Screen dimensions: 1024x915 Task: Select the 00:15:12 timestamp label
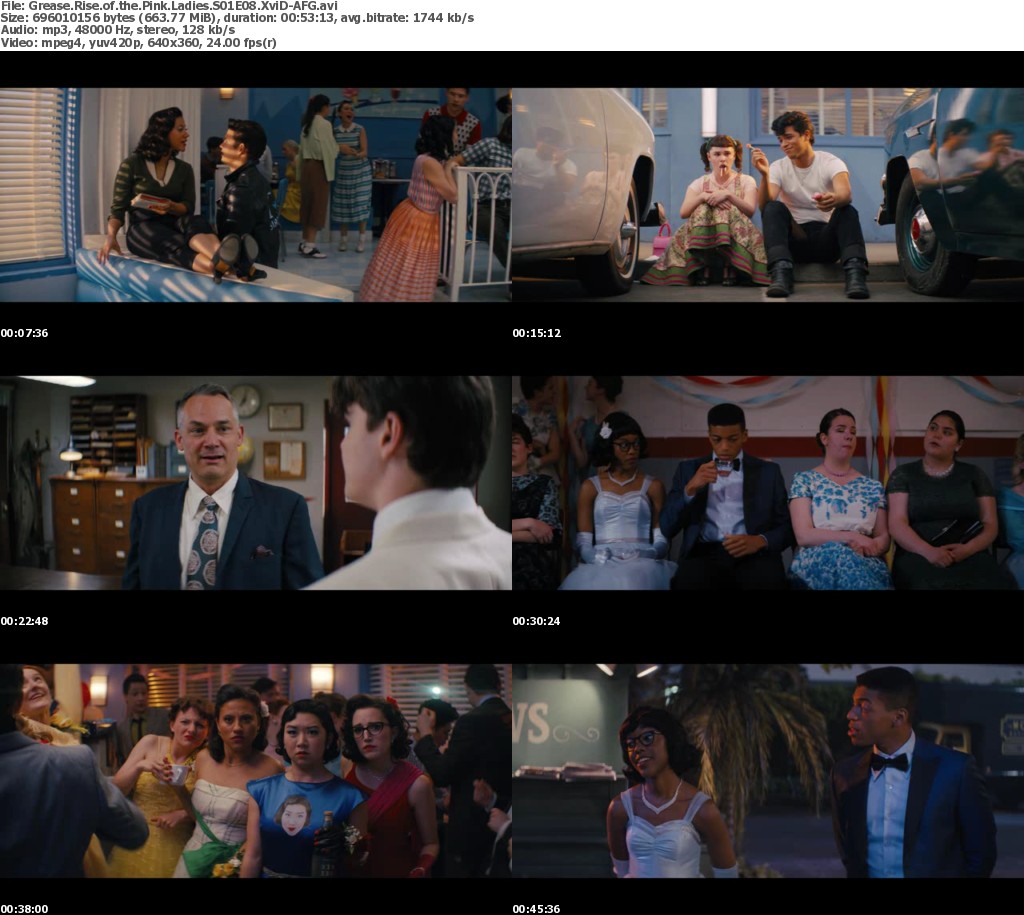536,333
